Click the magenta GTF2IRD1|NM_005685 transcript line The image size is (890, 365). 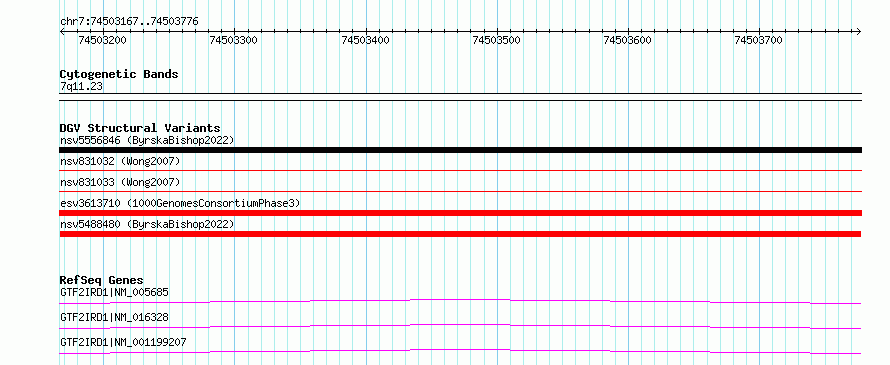coord(460,301)
